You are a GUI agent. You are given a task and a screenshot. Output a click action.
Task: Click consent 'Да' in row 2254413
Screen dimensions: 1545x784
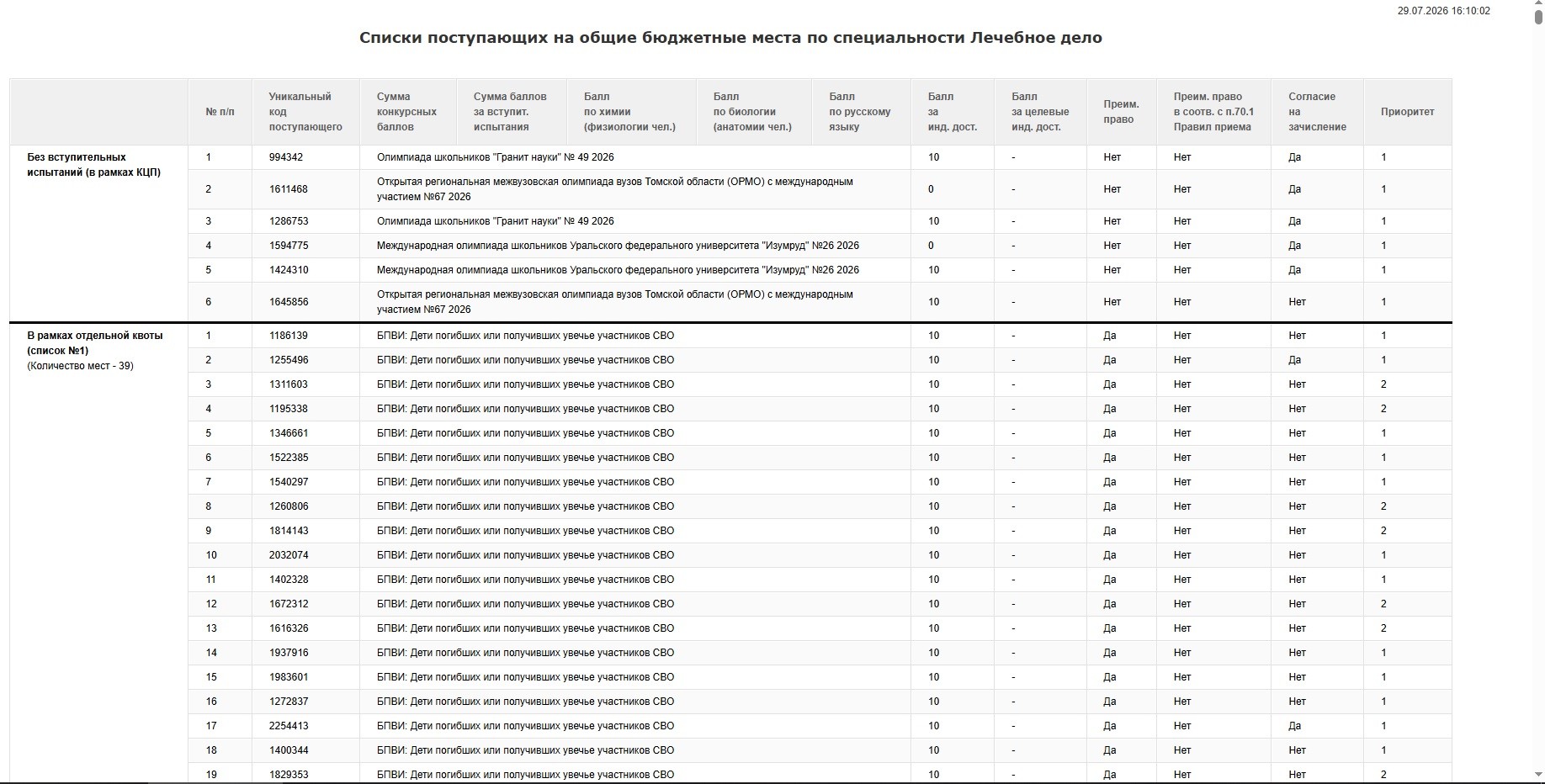1294,726
